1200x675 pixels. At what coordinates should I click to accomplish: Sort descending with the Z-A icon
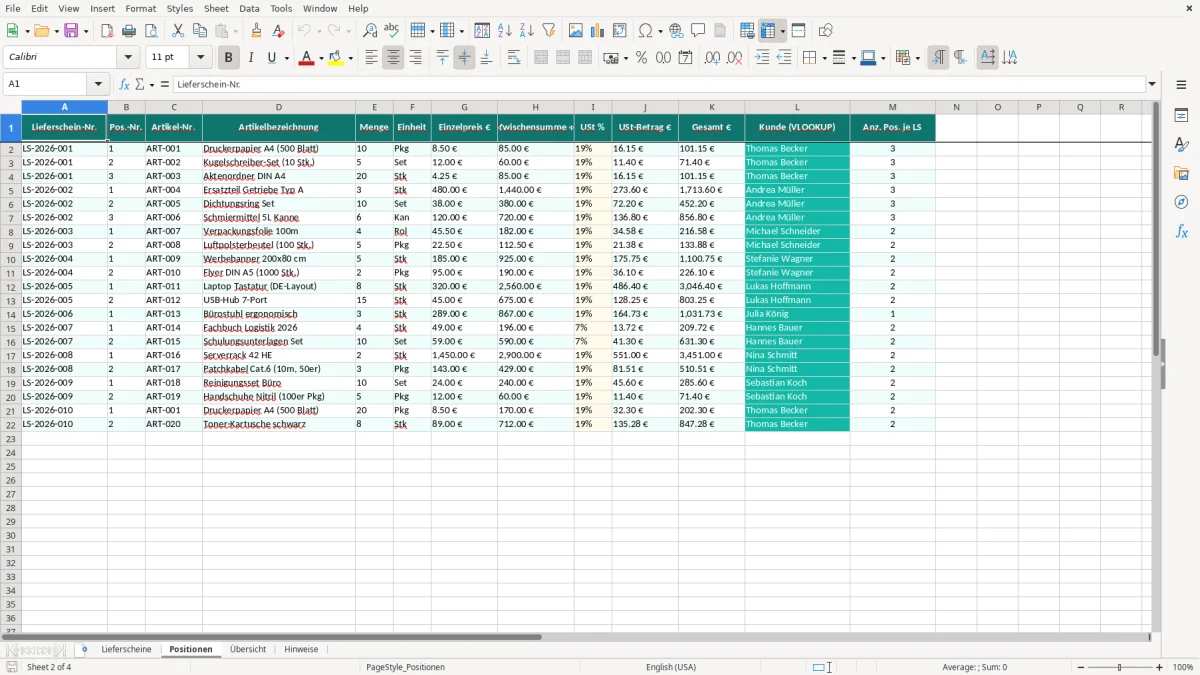coord(527,31)
